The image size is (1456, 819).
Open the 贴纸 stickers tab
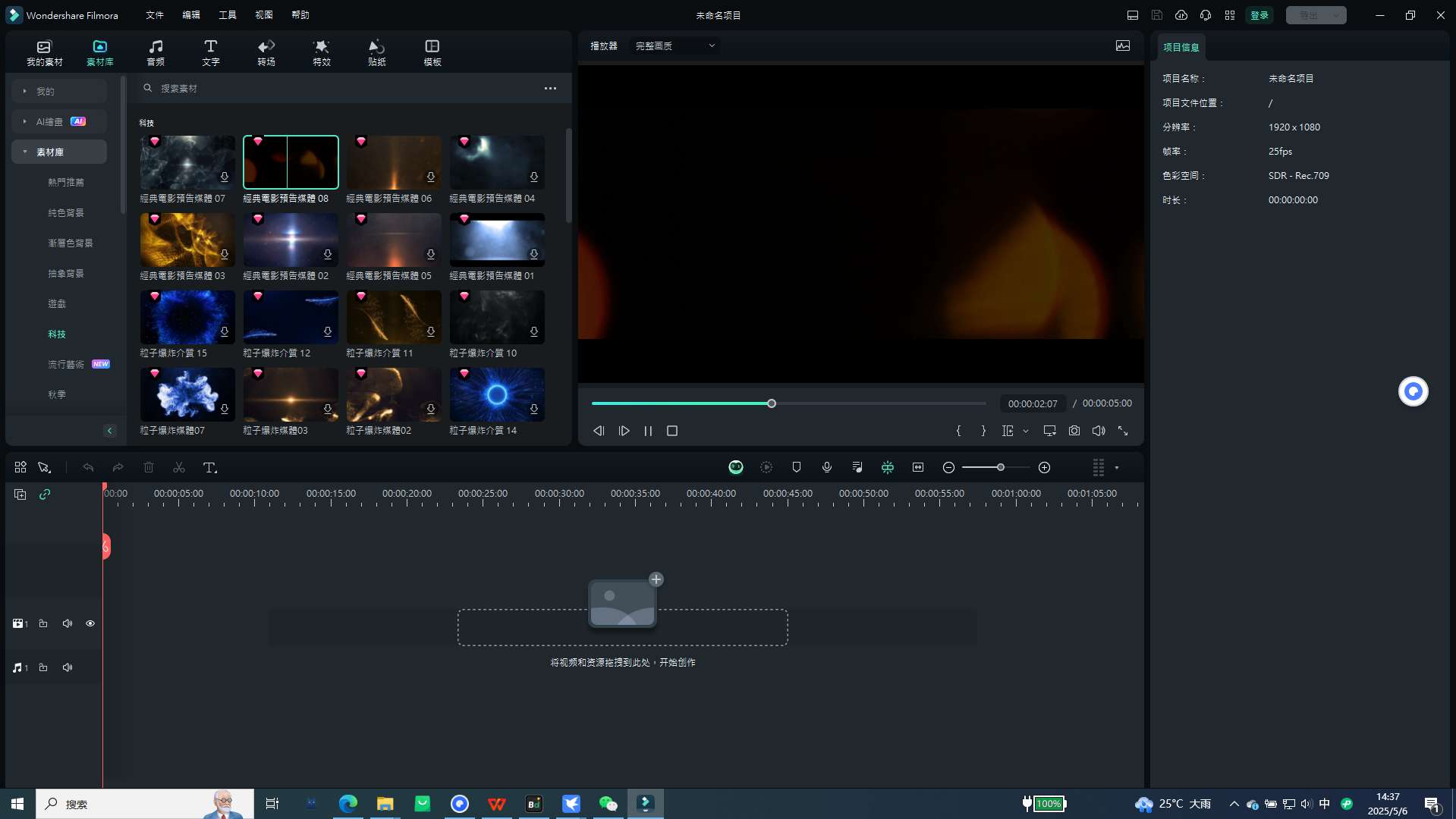(x=377, y=53)
